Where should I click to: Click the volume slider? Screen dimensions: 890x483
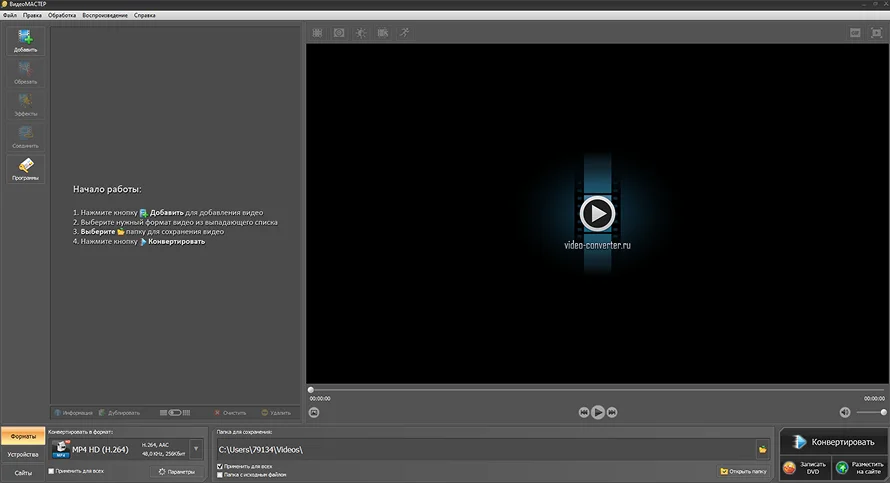click(870, 412)
